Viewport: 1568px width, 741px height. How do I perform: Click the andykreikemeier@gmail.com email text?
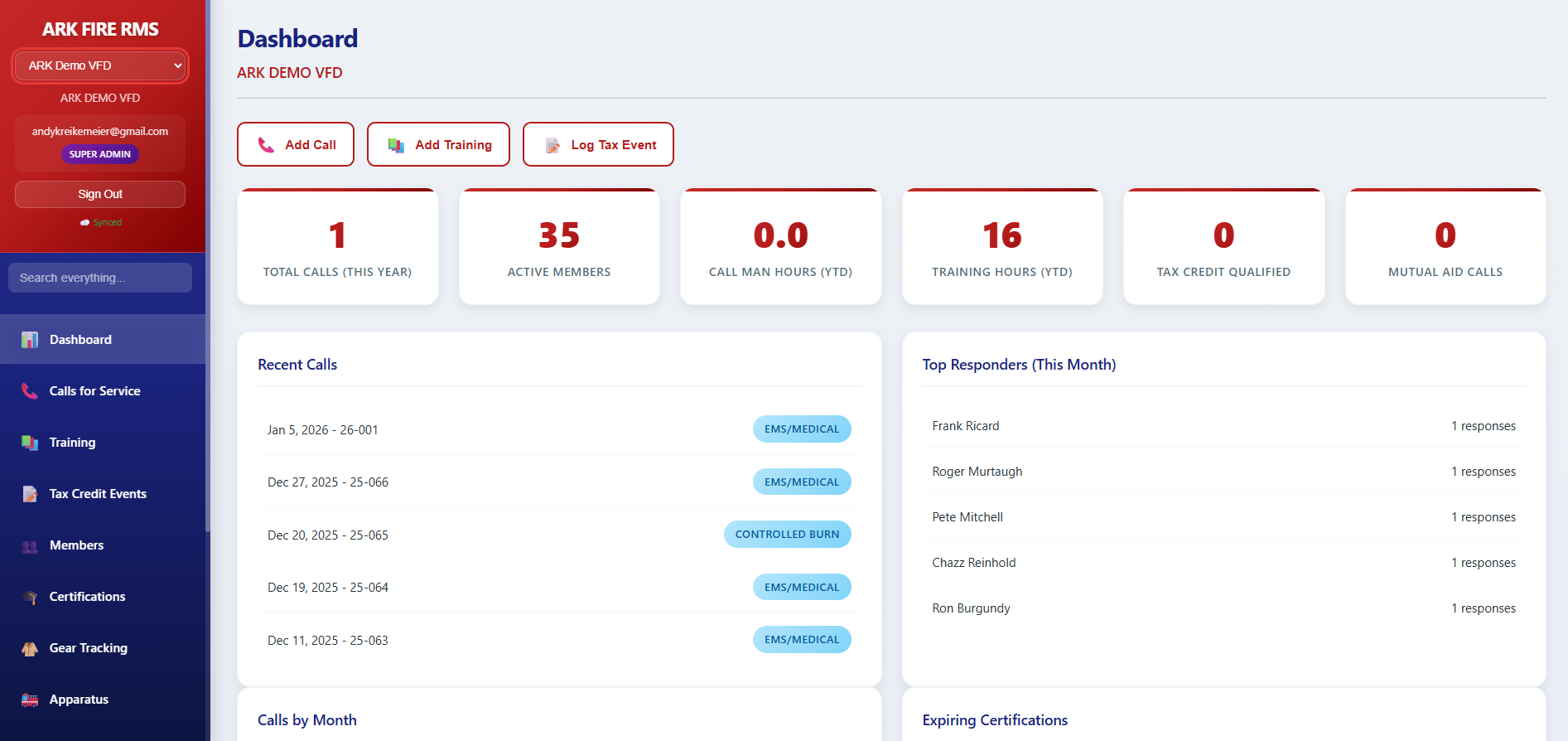click(x=100, y=131)
